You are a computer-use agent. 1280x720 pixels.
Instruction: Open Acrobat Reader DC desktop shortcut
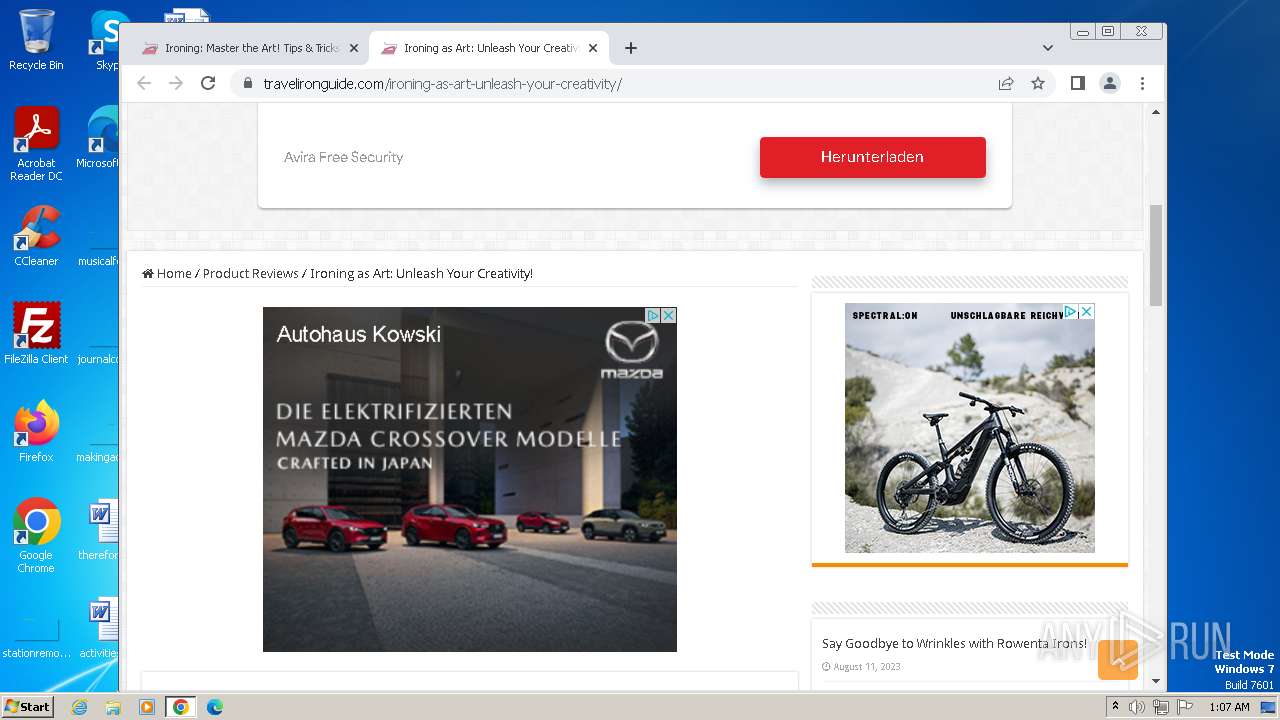(36, 144)
